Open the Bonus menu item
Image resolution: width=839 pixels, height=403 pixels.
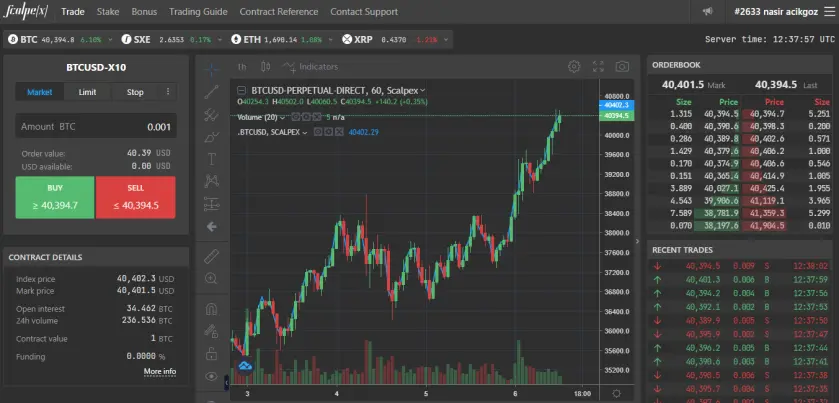(144, 11)
